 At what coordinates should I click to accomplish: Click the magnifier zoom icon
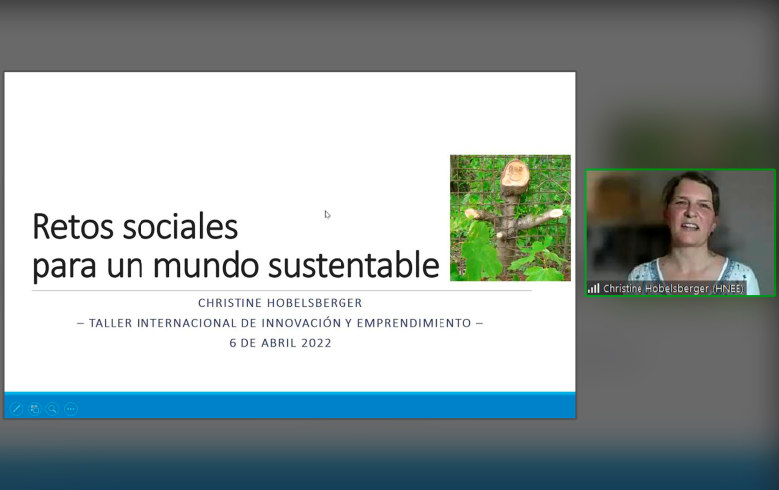tap(52, 409)
